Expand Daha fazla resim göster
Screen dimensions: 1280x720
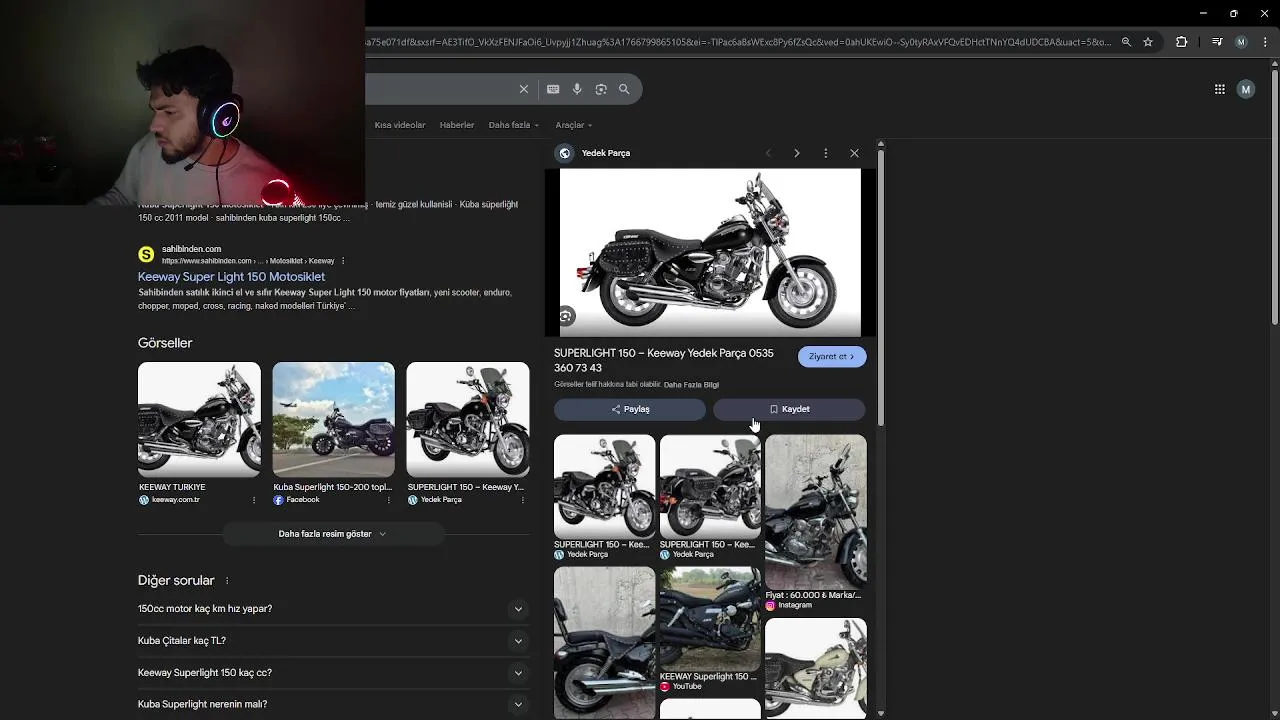pos(332,534)
